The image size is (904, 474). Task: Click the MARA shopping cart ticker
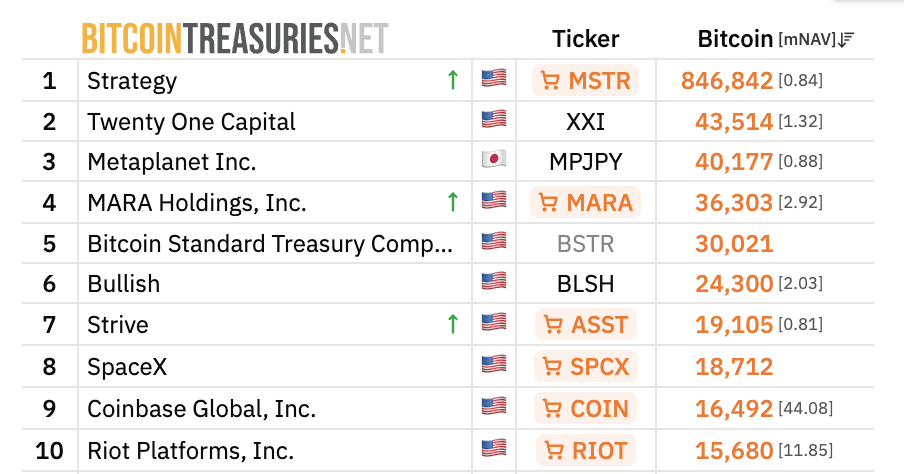tap(585, 202)
